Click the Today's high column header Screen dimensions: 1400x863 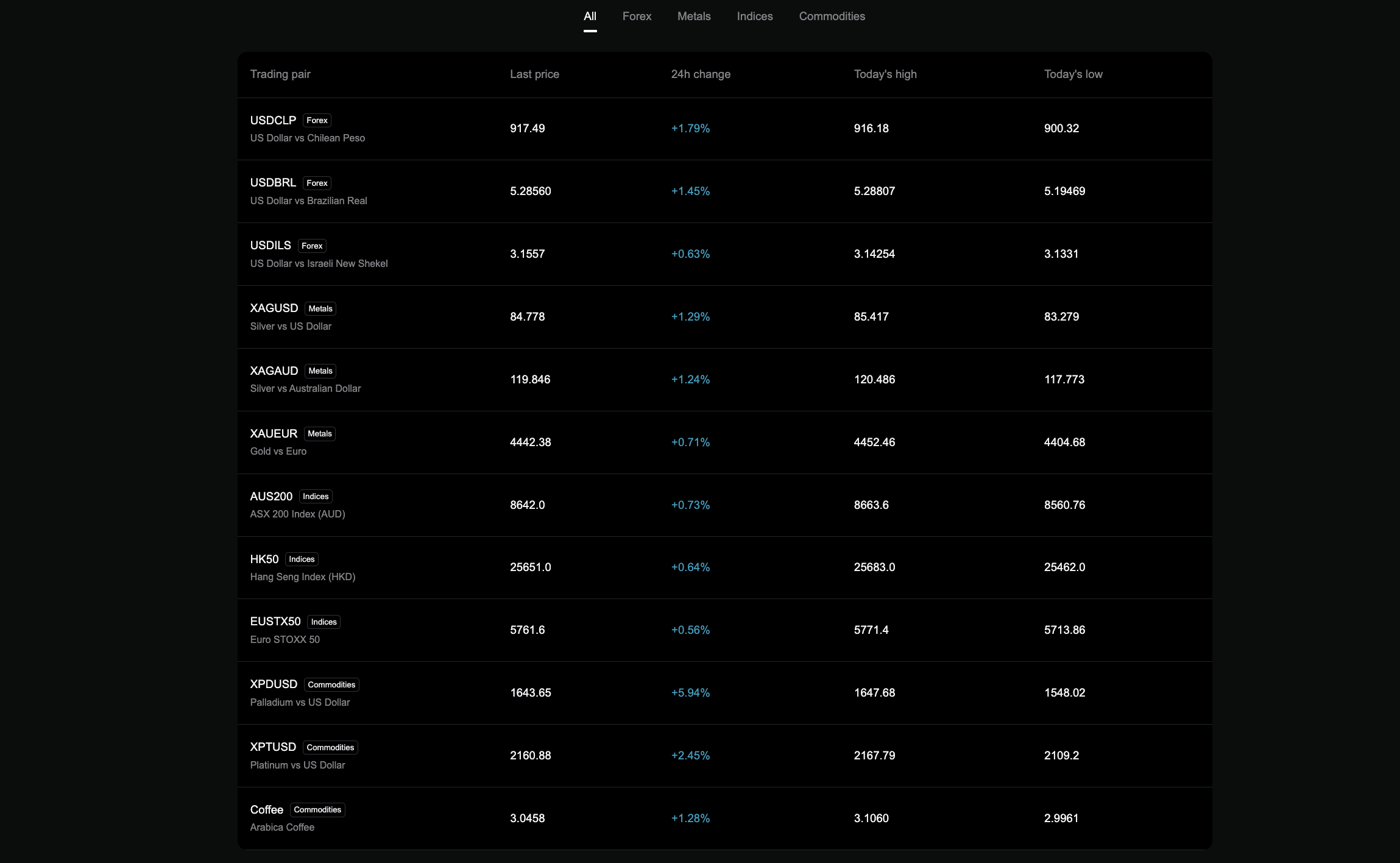coord(885,74)
